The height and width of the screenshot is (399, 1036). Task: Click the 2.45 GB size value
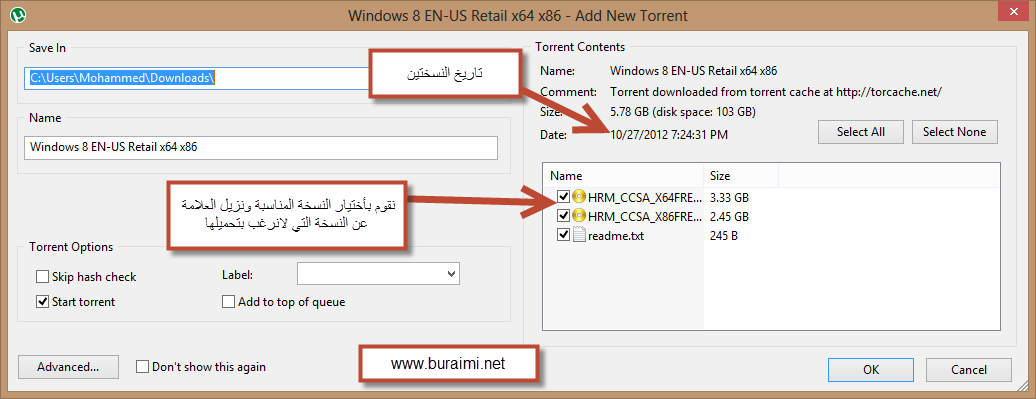pos(729,216)
